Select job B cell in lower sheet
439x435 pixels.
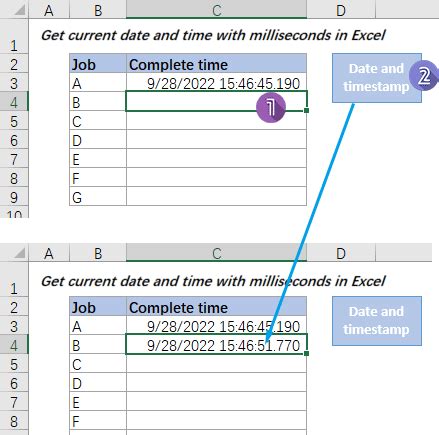tap(98, 344)
